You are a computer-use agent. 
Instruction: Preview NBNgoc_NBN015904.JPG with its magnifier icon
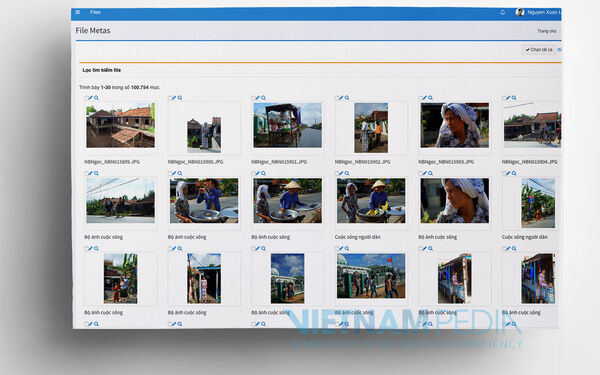(x=514, y=98)
